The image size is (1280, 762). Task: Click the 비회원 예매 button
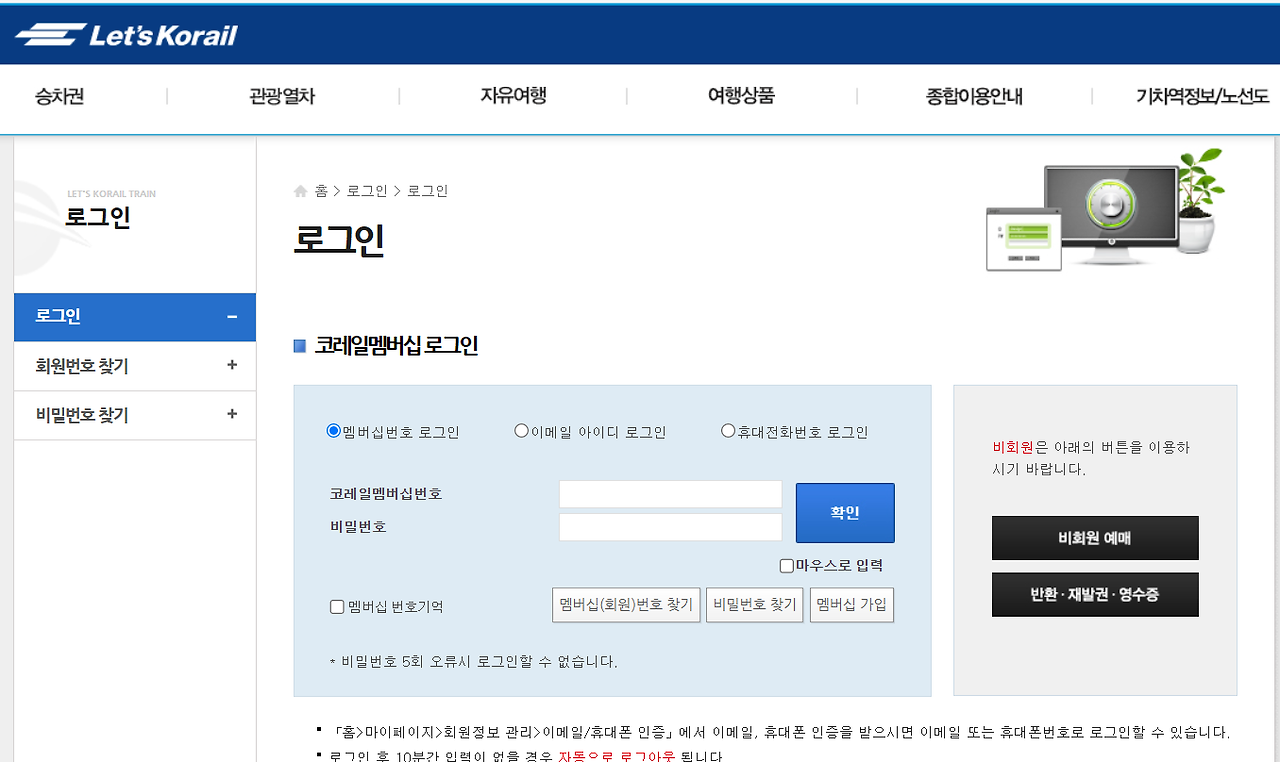1095,538
